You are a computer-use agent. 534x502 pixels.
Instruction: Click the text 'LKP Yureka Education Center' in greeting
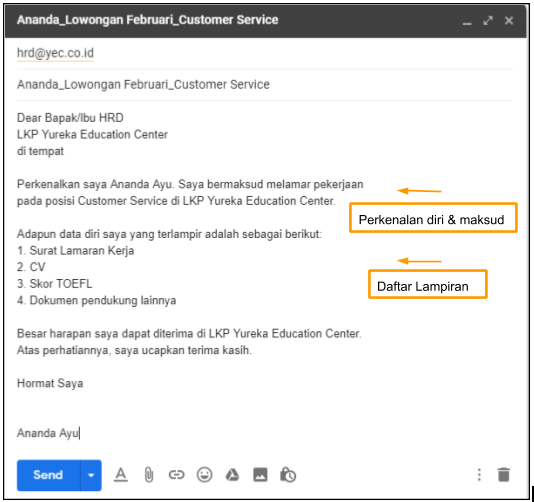click(x=92, y=135)
